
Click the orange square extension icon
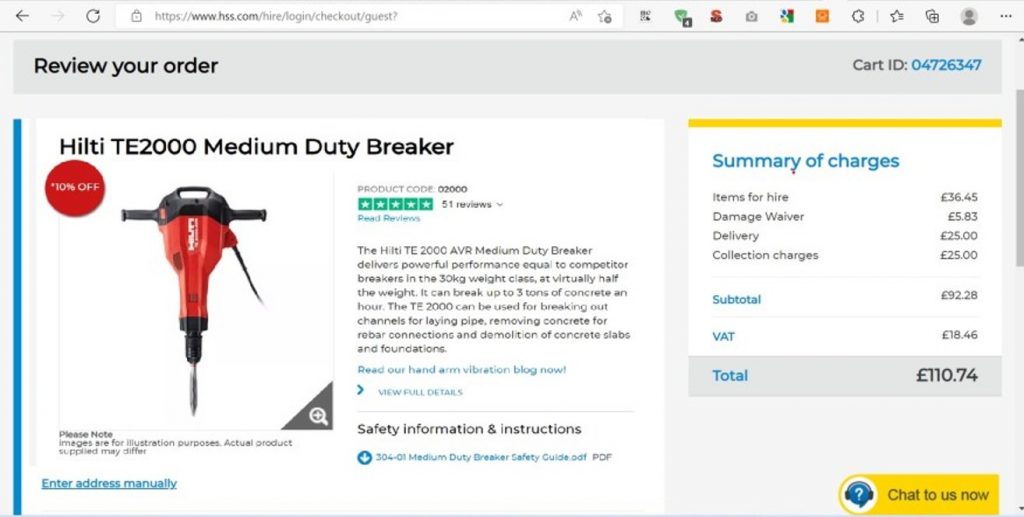[x=822, y=16]
